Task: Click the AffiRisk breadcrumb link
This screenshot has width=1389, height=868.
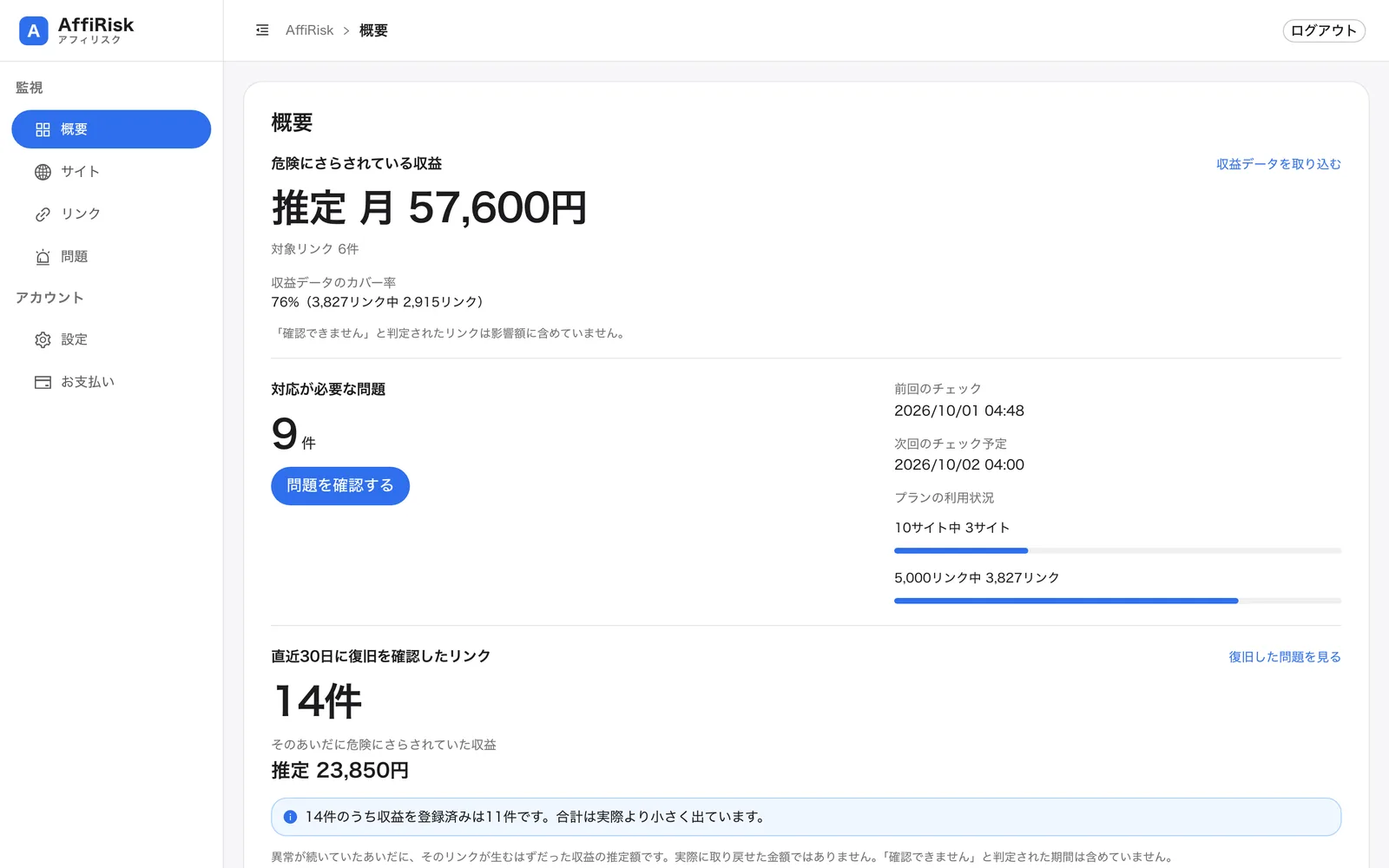Action: point(309,30)
